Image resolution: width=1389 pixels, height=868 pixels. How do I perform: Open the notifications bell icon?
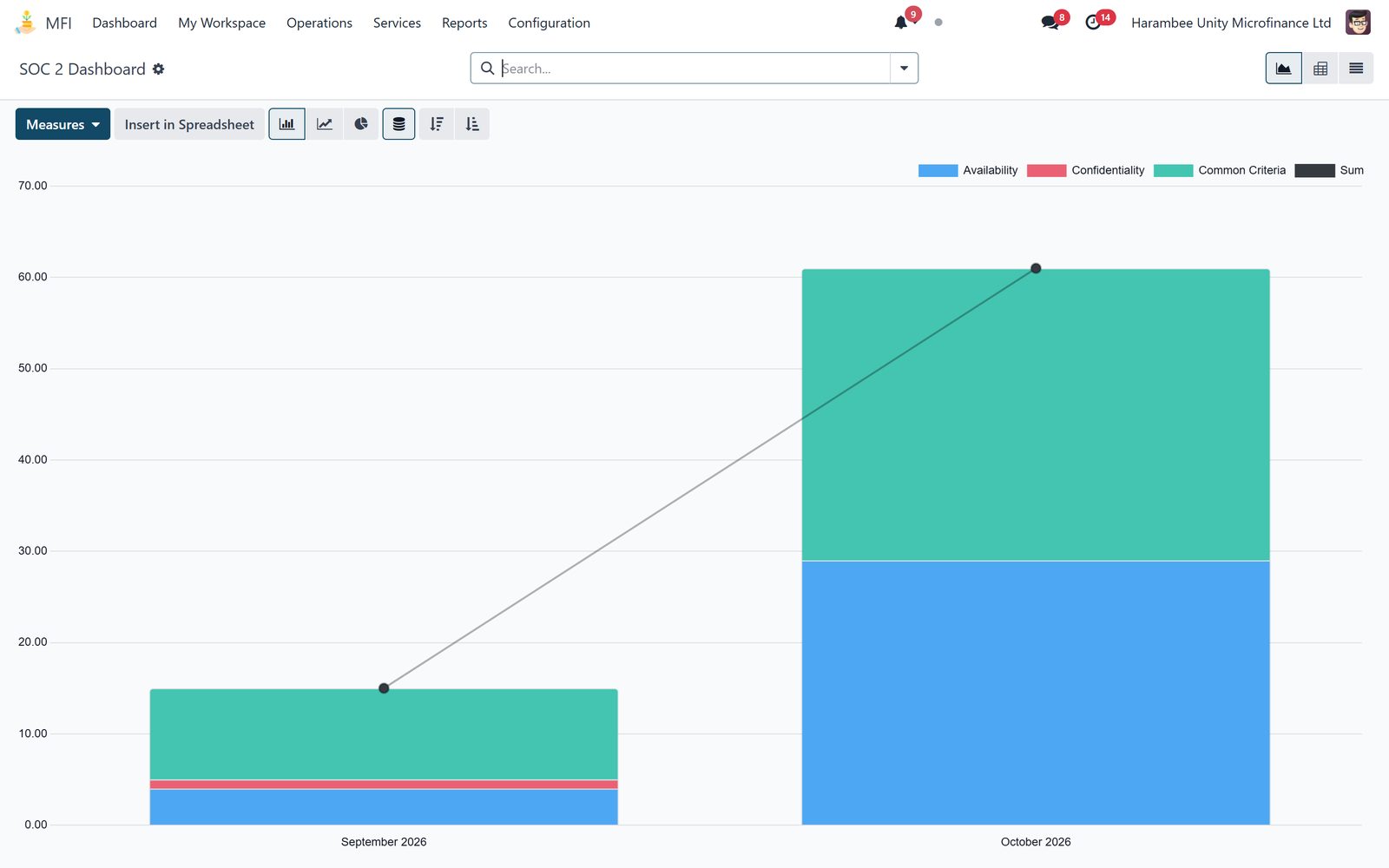901,23
